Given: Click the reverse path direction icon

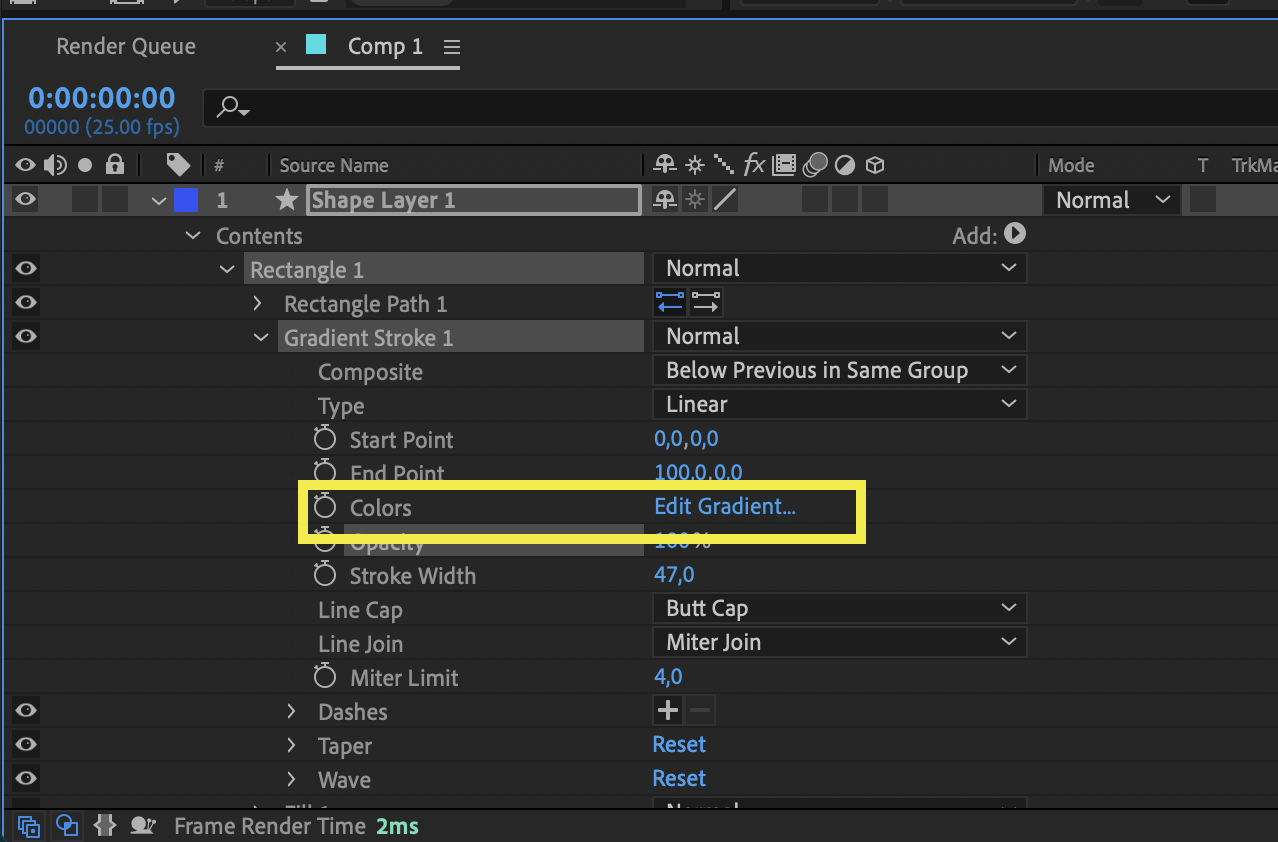Looking at the screenshot, I should click(670, 302).
